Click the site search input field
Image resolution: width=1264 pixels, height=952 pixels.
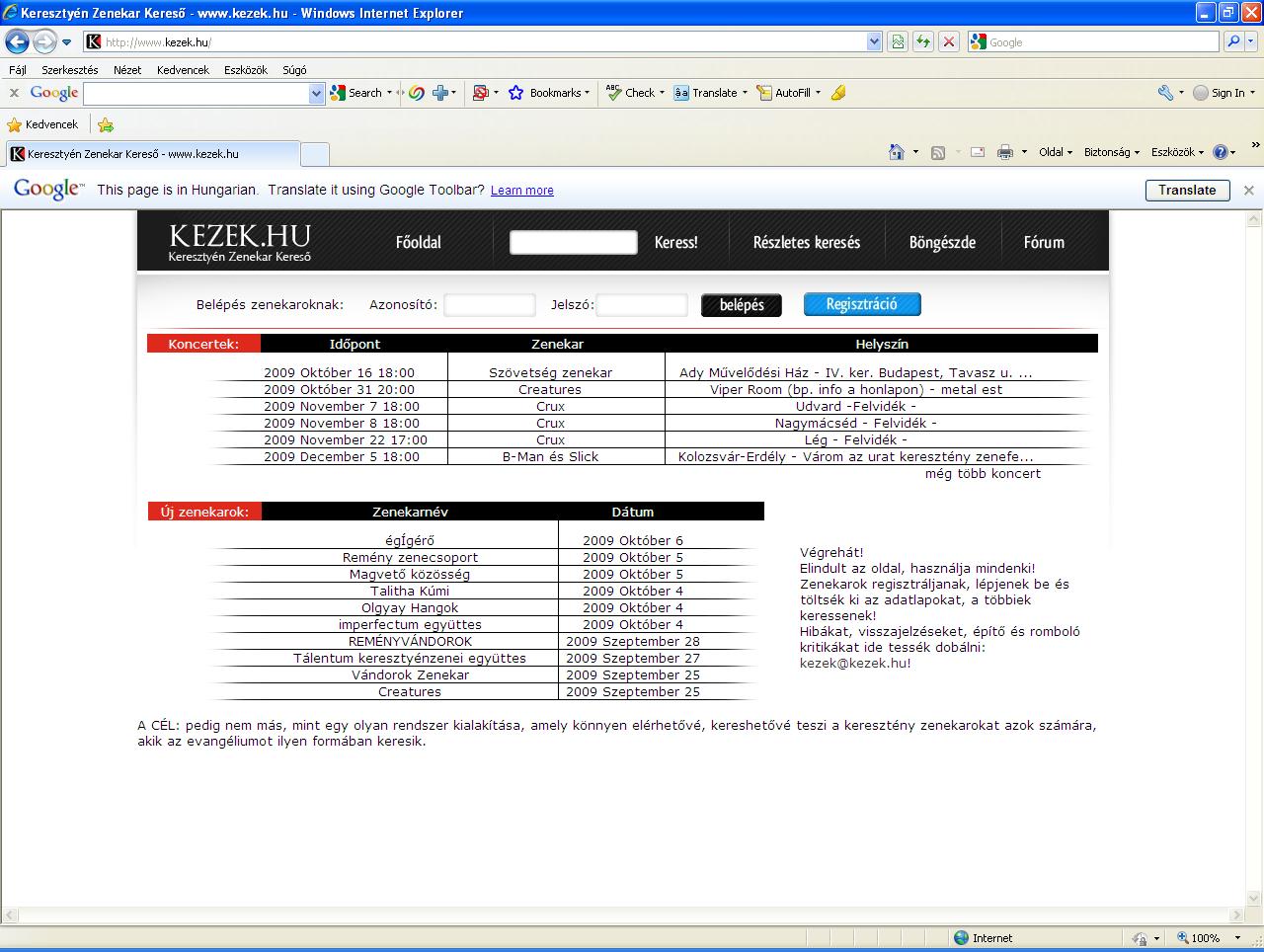[x=574, y=242]
